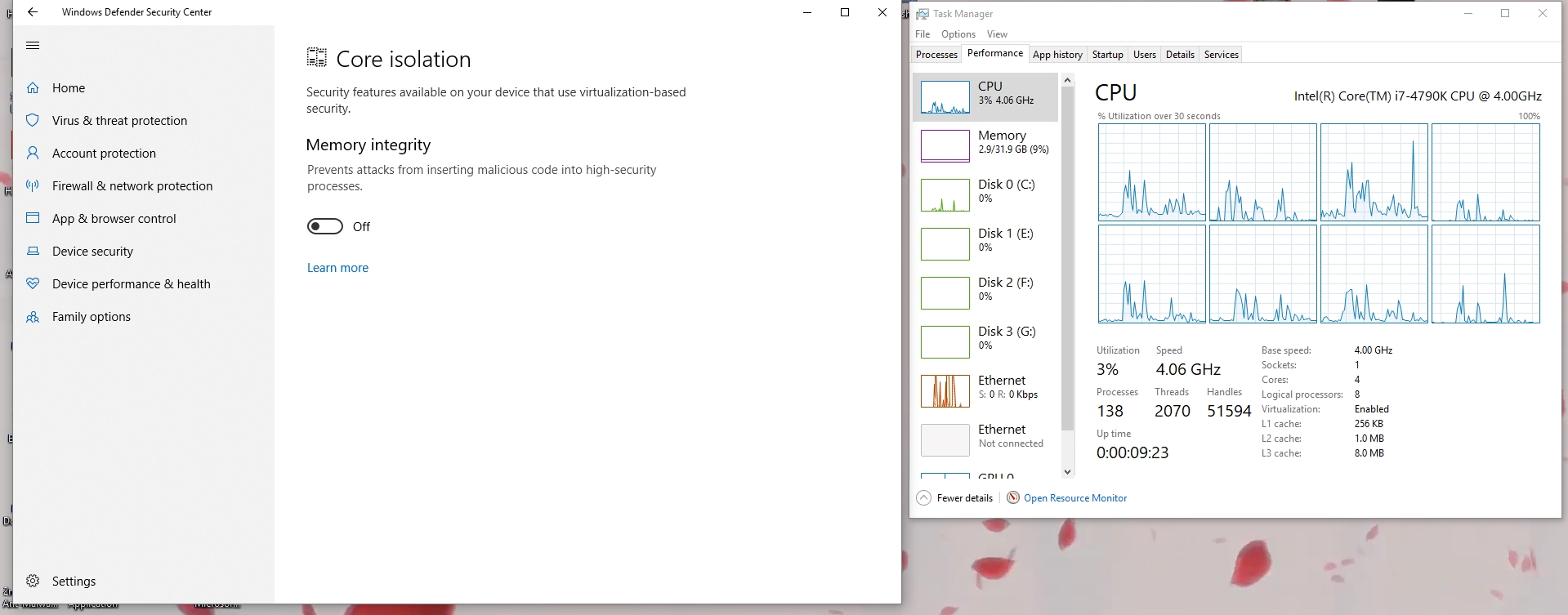
Task: Click the App & browser control window icon
Action: [x=33, y=219]
